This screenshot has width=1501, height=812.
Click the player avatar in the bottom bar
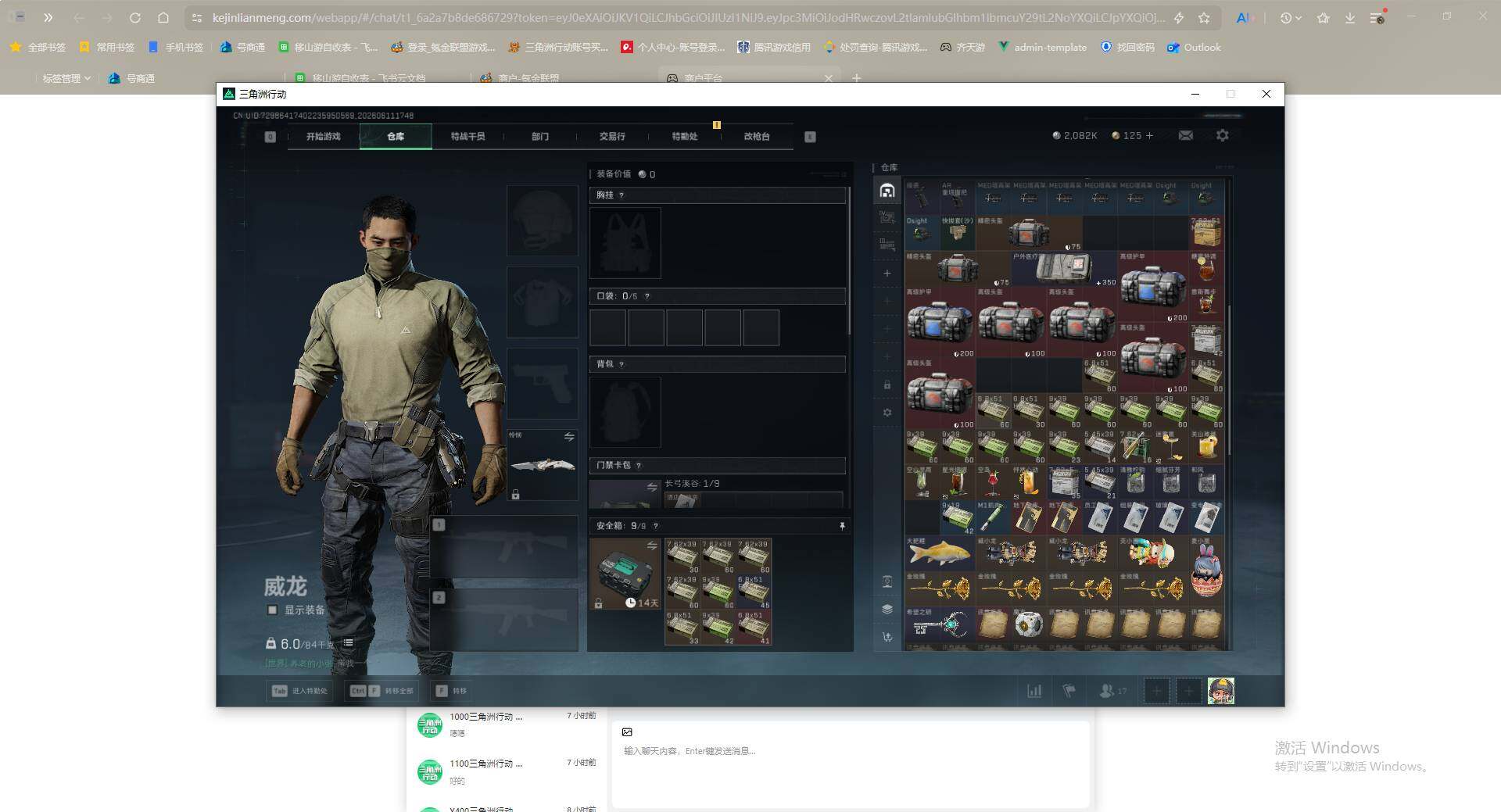[x=1220, y=691]
